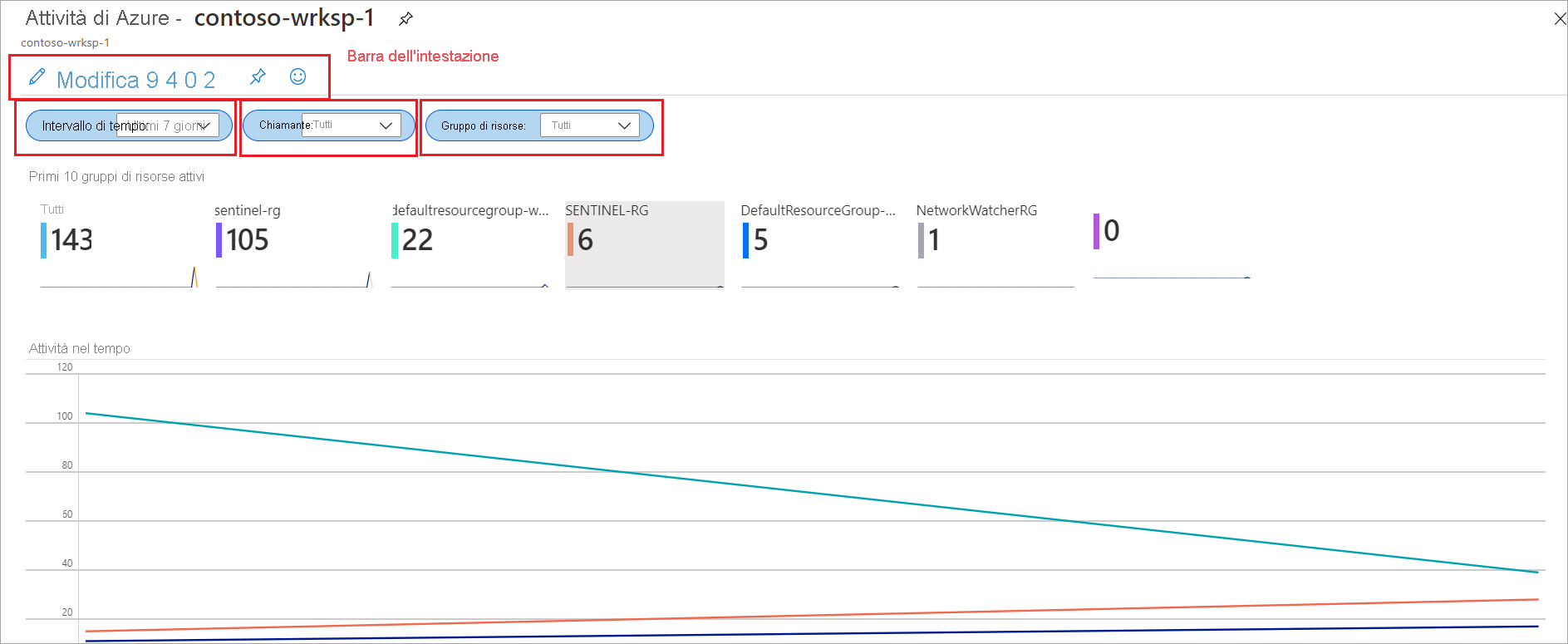Select the sentinel-rg tile showing 105
This screenshot has height=644, width=1568.
click(293, 245)
